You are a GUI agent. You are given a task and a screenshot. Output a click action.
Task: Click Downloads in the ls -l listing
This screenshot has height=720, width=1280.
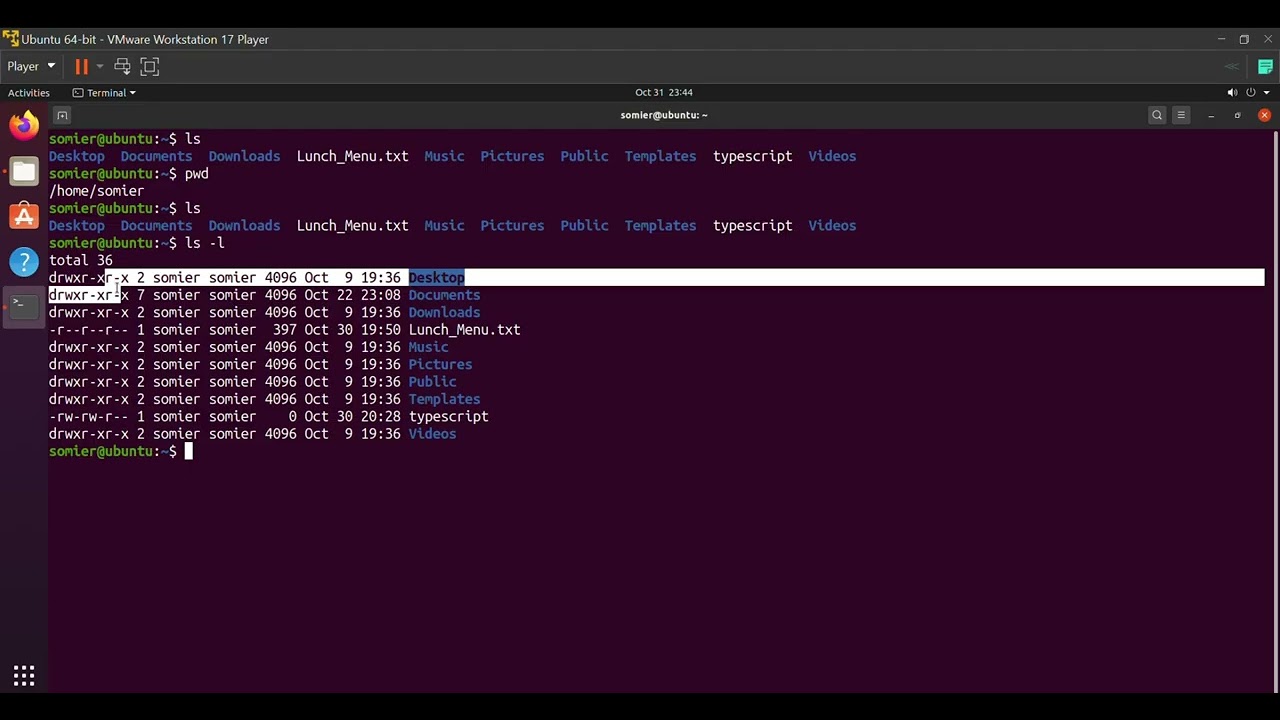tap(444, 312)
